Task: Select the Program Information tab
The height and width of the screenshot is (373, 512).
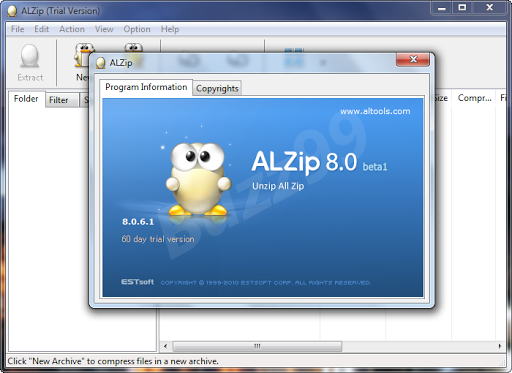Action: (146, 87)
